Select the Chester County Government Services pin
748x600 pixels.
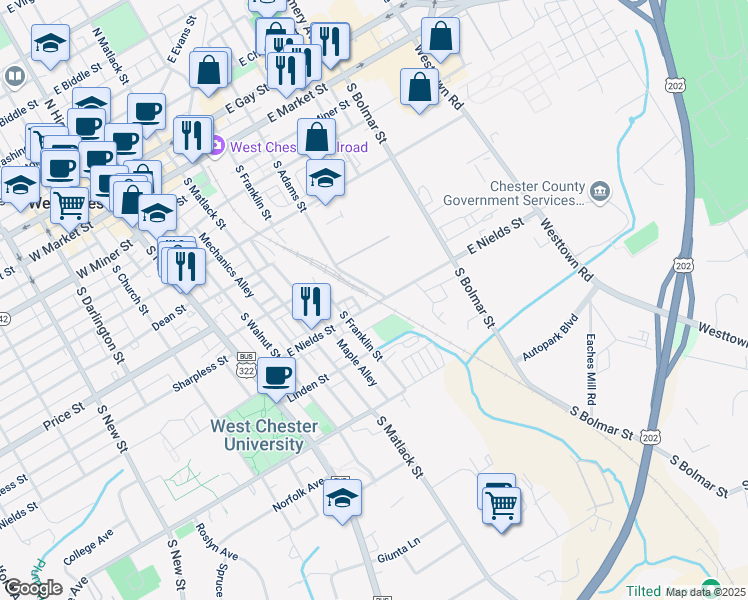(600, 192)
